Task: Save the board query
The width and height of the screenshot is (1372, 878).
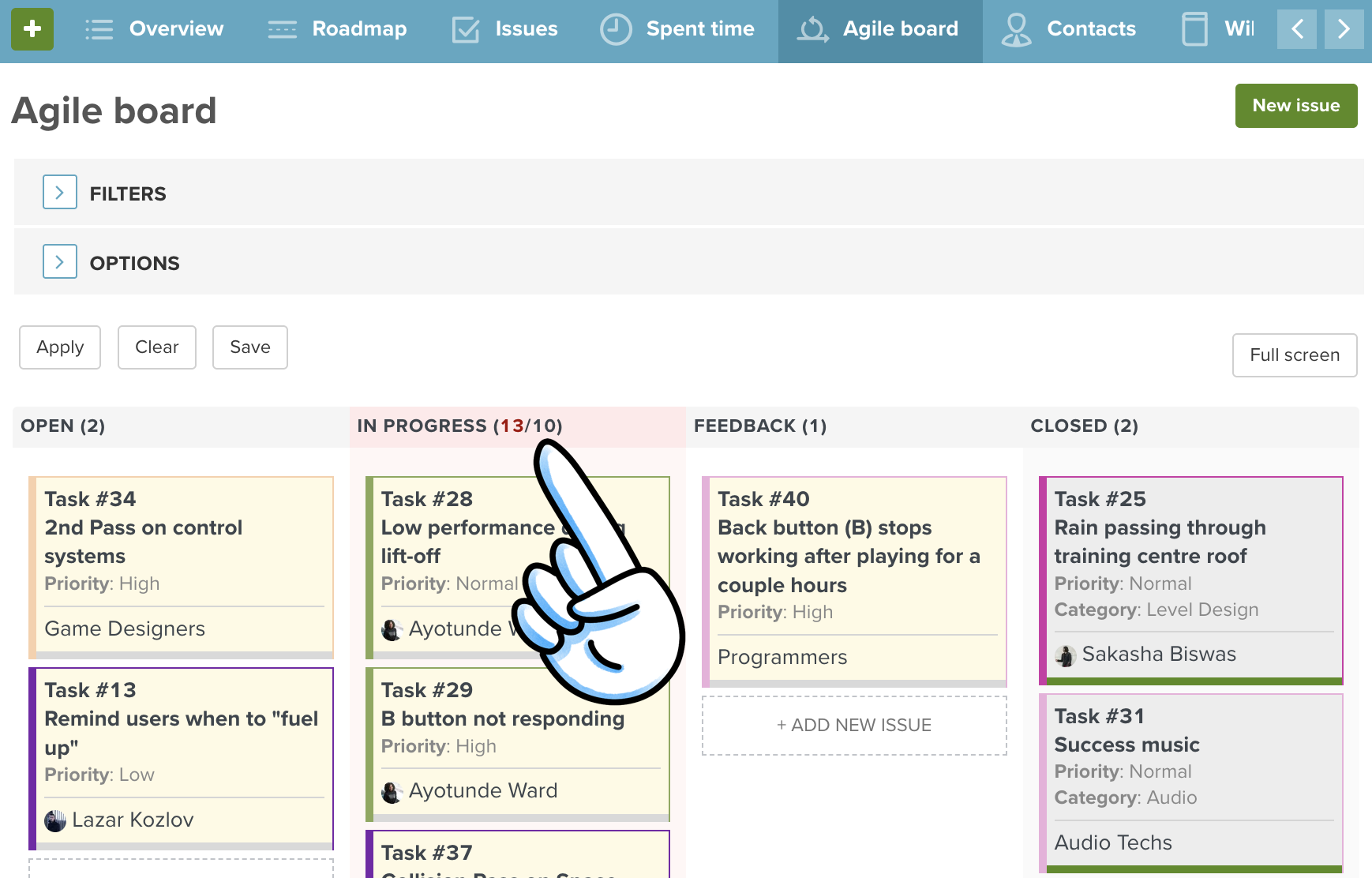Action: (x=250, y=347)
